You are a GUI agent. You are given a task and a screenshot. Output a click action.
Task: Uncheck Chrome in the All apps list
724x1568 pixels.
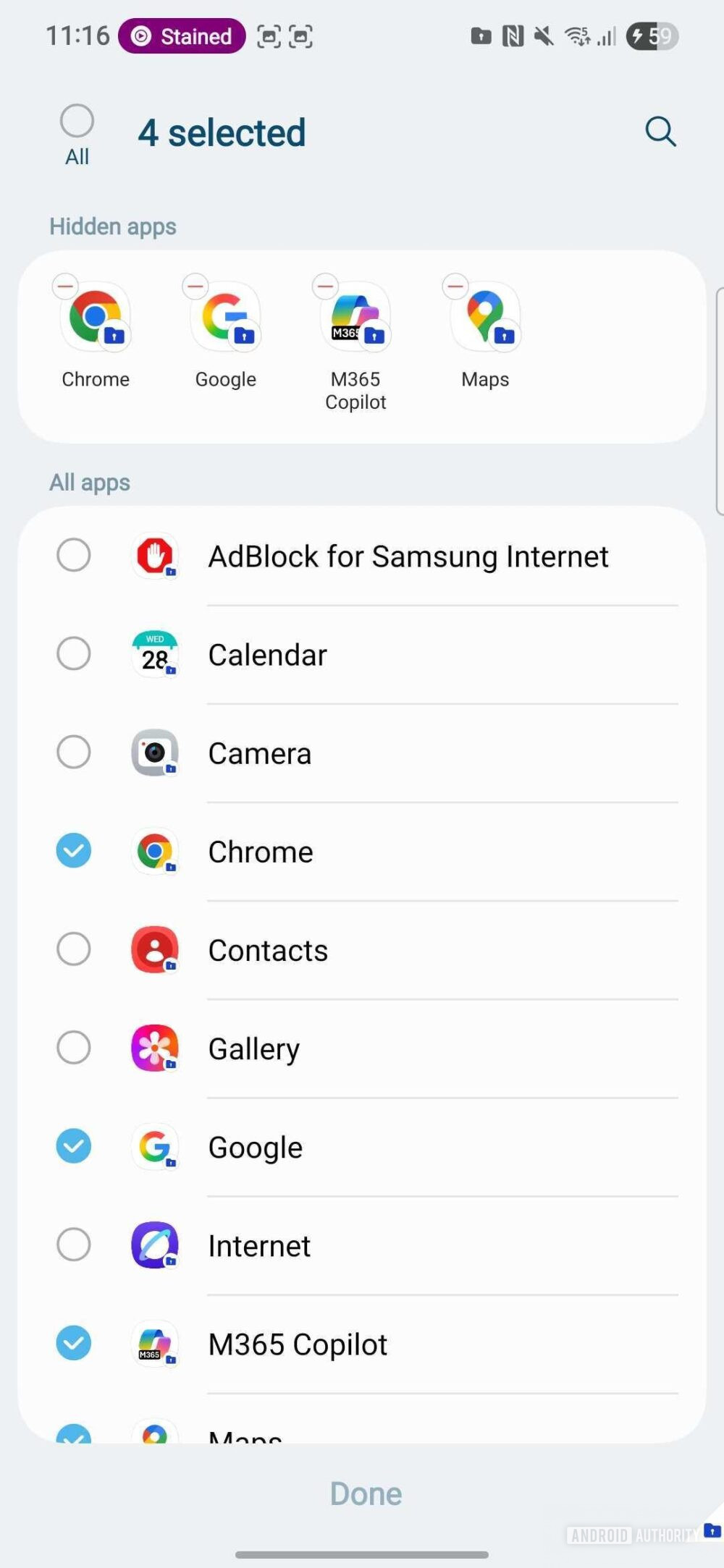click(74, 851)
